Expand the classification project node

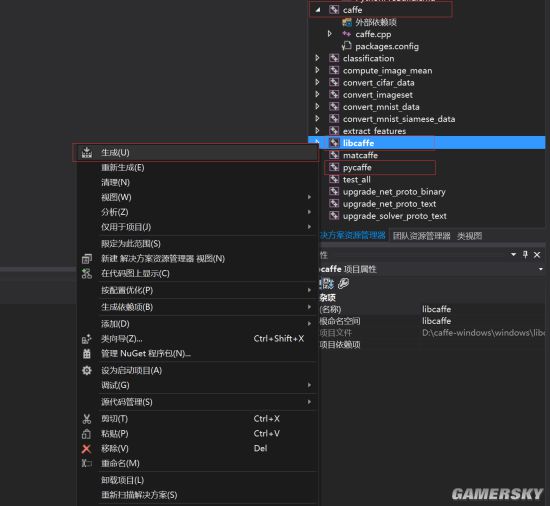[317, 58]
